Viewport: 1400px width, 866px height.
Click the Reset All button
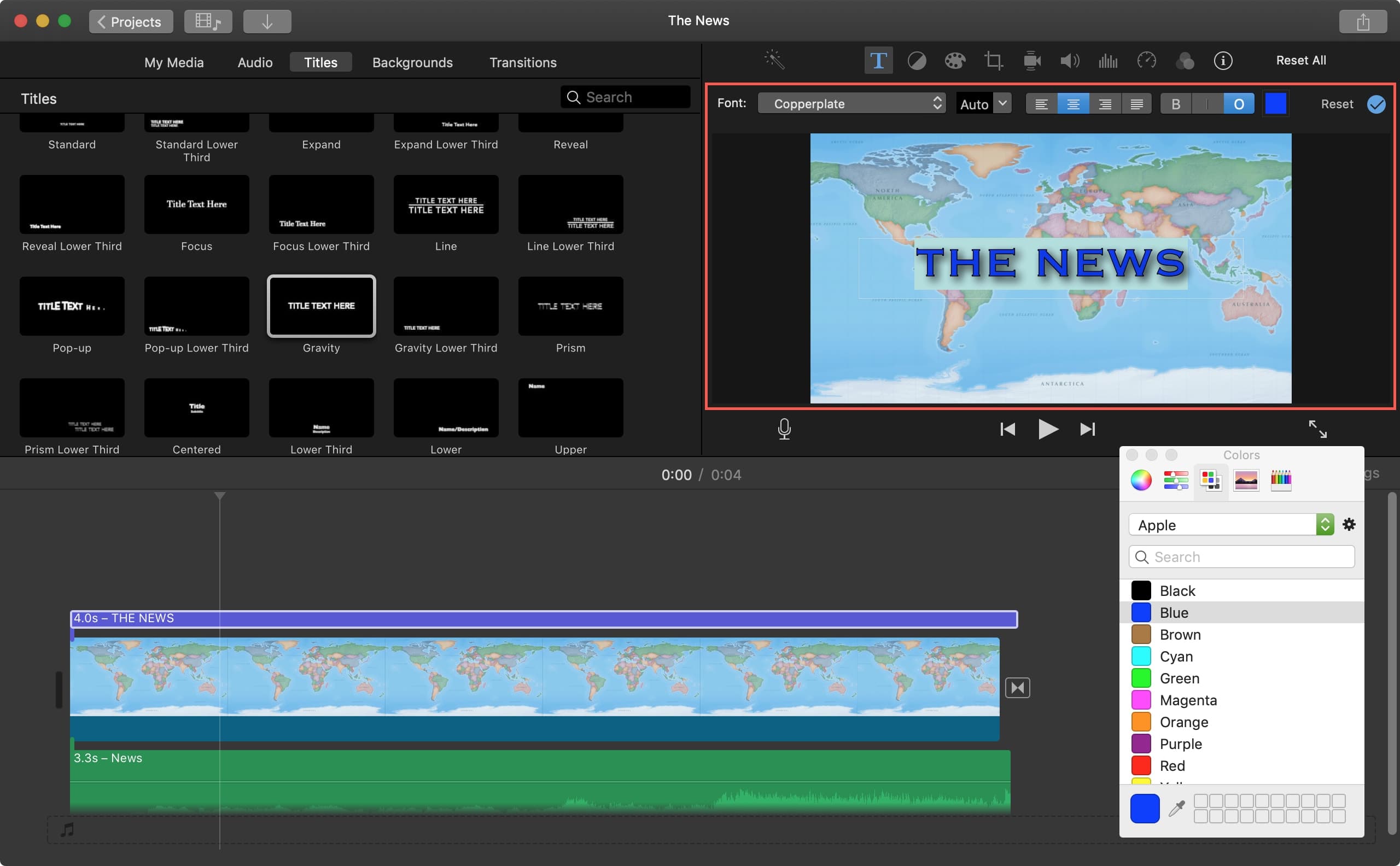[x=1300, y=60]
